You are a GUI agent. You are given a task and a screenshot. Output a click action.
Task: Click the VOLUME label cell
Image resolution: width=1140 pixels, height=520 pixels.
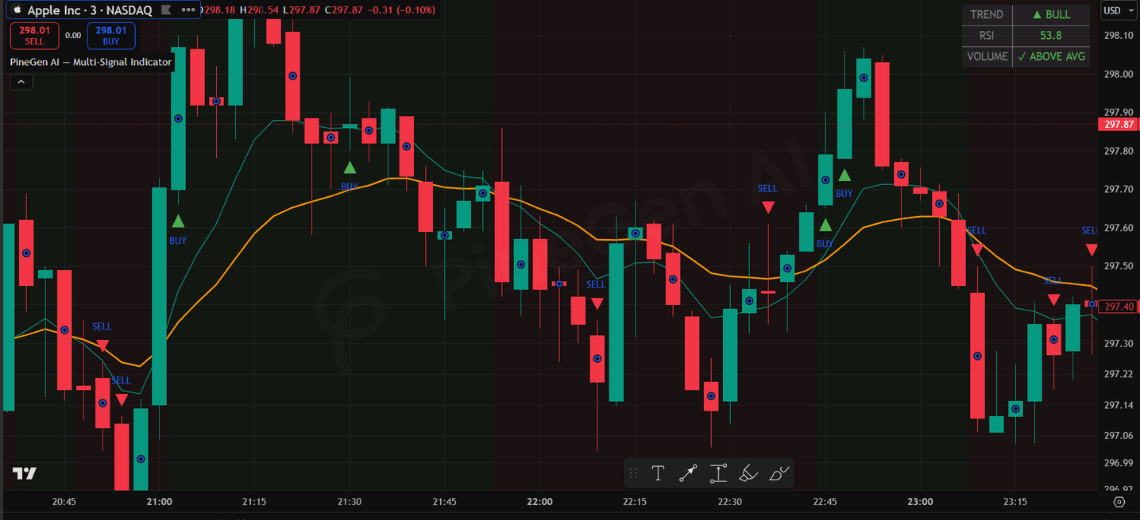pos(987,56)
